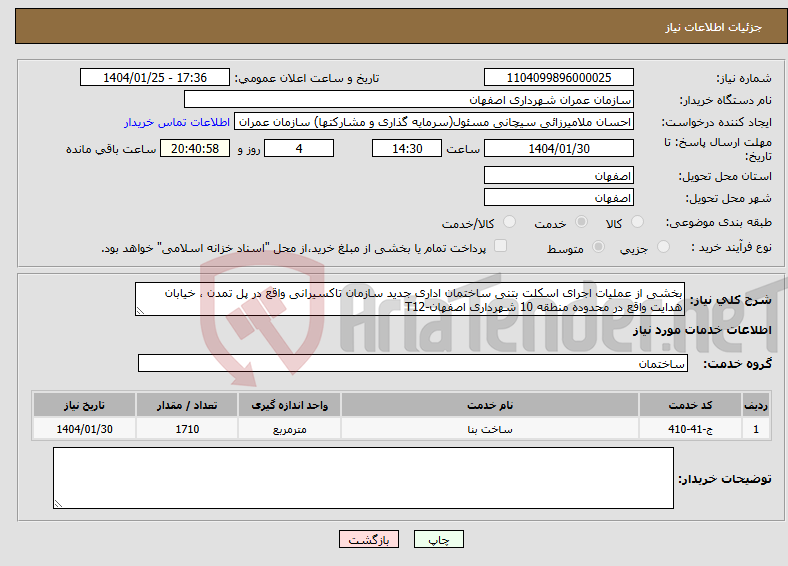Click the تعداد / مقدار column header
Viewport: 788px width, 566px height.
[x=187, y=405]
